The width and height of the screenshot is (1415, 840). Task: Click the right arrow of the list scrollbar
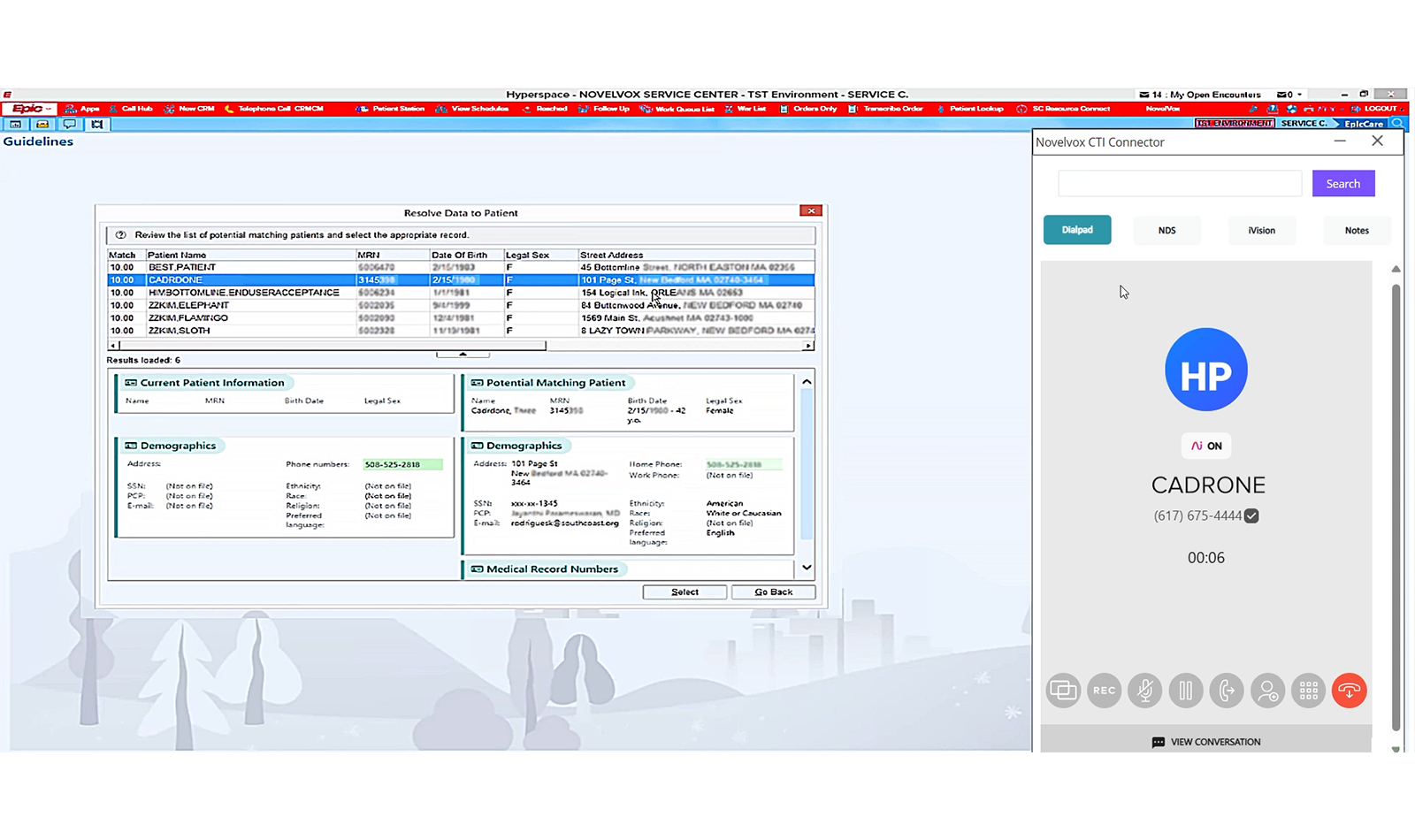808,346
